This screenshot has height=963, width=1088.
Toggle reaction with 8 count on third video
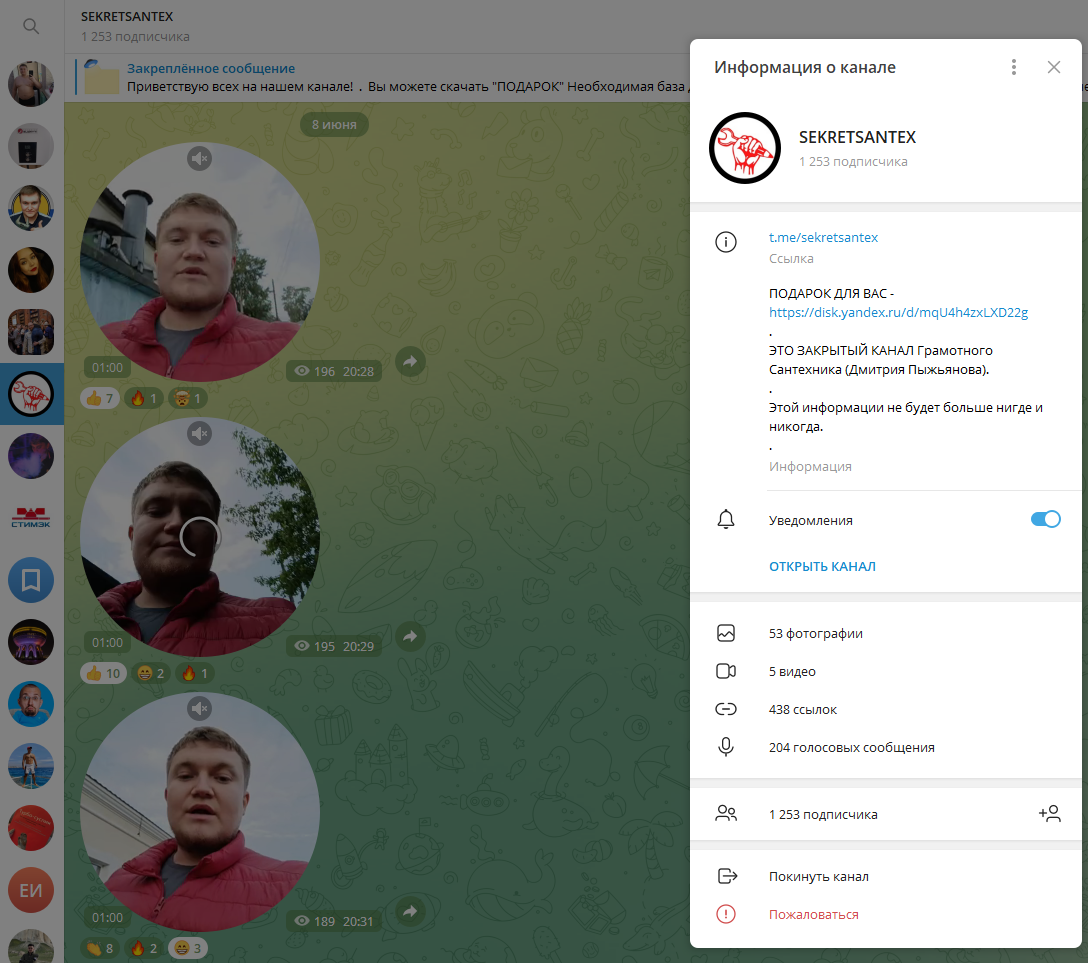[100, 948]
